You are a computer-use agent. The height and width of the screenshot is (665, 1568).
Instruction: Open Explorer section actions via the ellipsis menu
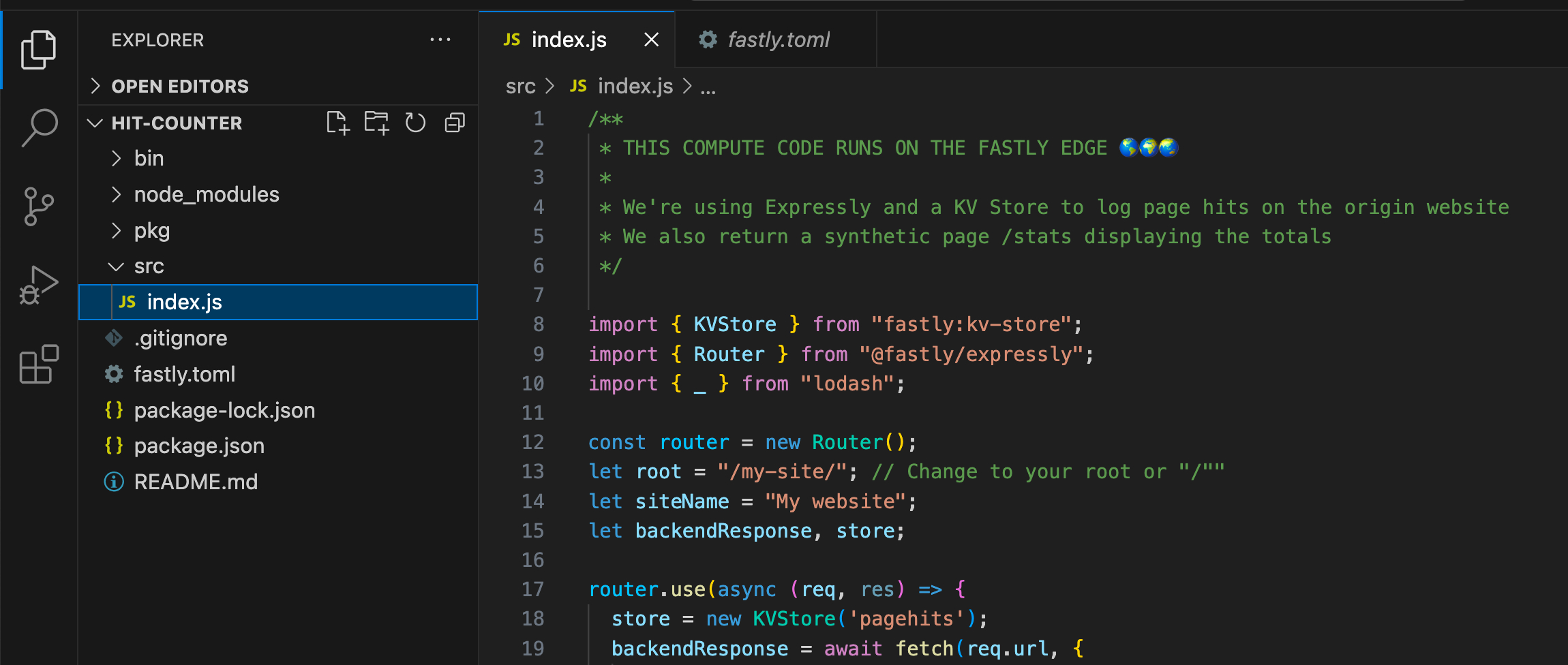[x=441, y=40]
